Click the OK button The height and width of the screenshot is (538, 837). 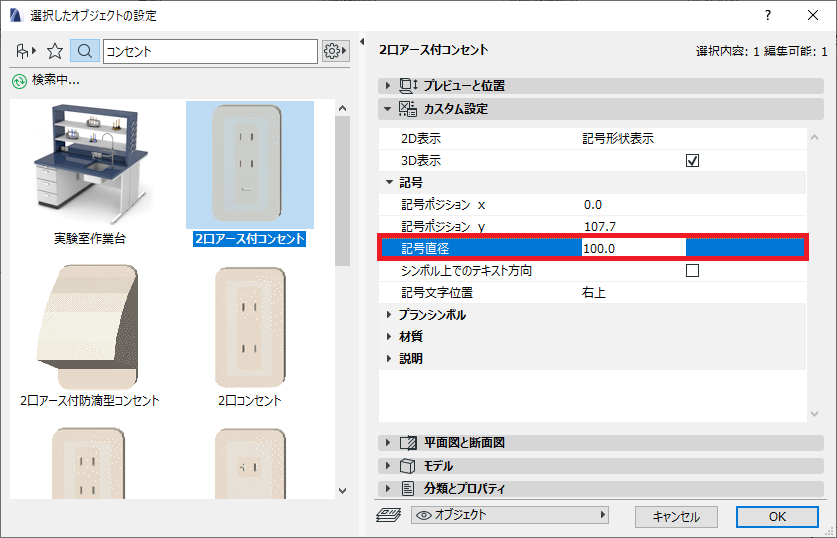pyautogui.click(x=777, y=517)
